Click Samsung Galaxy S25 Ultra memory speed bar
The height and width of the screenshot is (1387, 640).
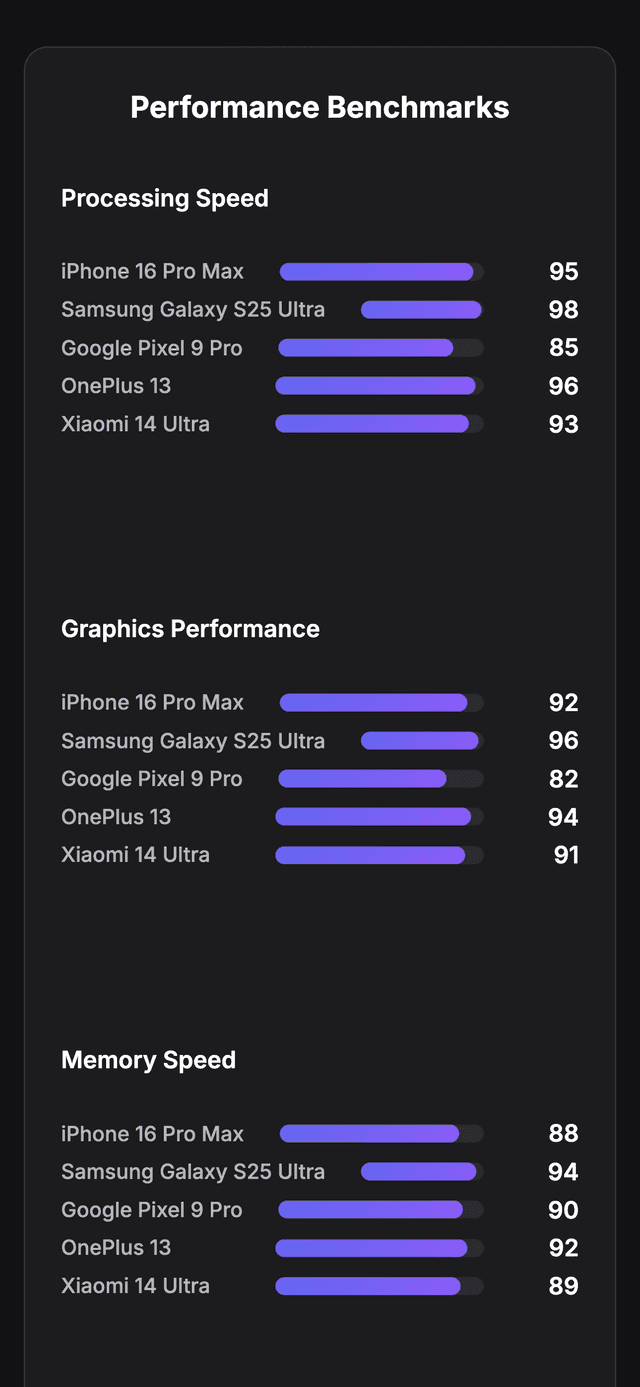[x=422, y=1172]
